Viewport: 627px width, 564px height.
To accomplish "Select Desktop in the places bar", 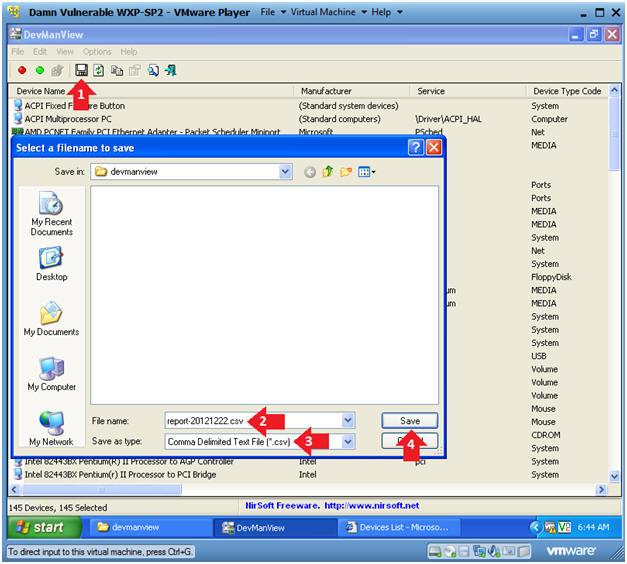I will pos(52,264).
